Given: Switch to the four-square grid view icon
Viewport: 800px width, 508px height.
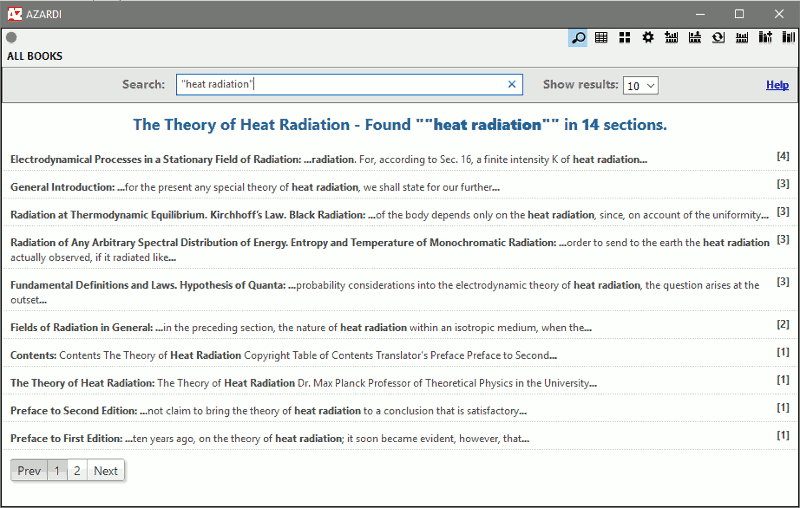Looking at the screenshot, I should [624, 37].
